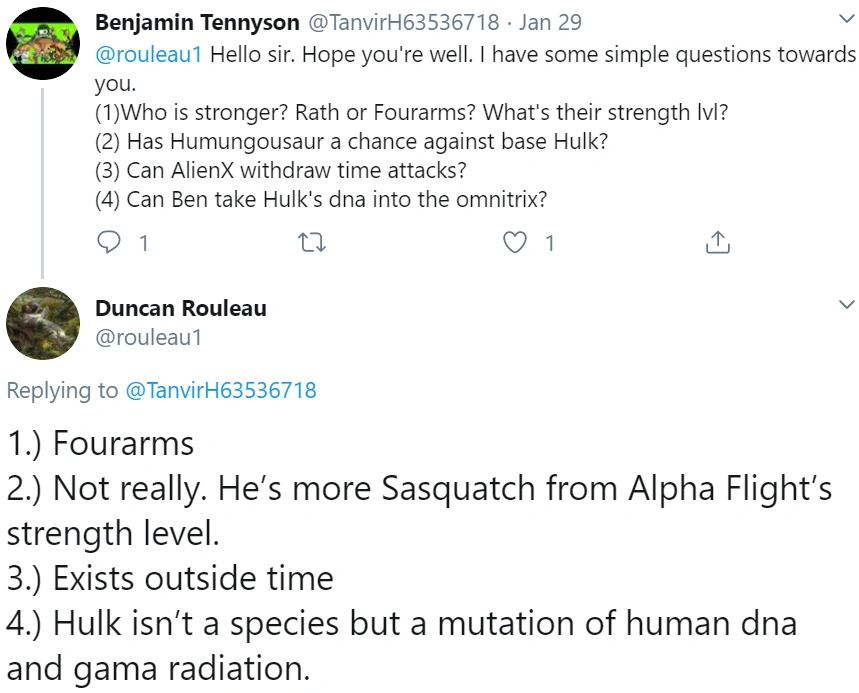This screenshot has height=693, width=859.
Task: Click the vertical thread connector line
Action: coord(42,180)
